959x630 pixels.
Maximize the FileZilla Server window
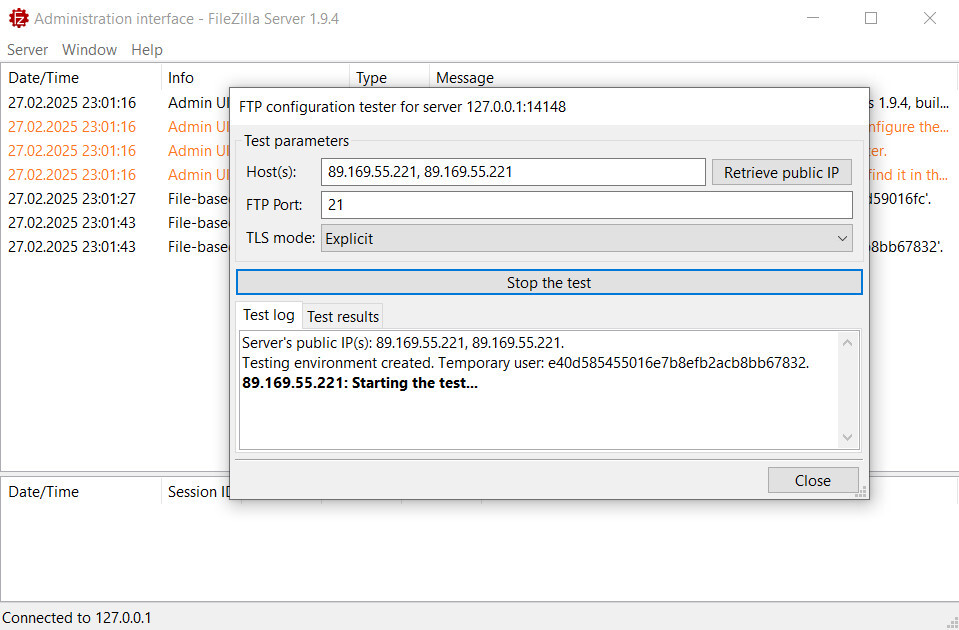point(871,18)
